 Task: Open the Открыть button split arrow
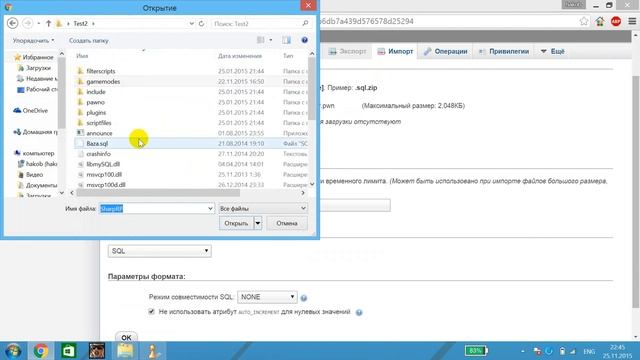pos(258,223)
